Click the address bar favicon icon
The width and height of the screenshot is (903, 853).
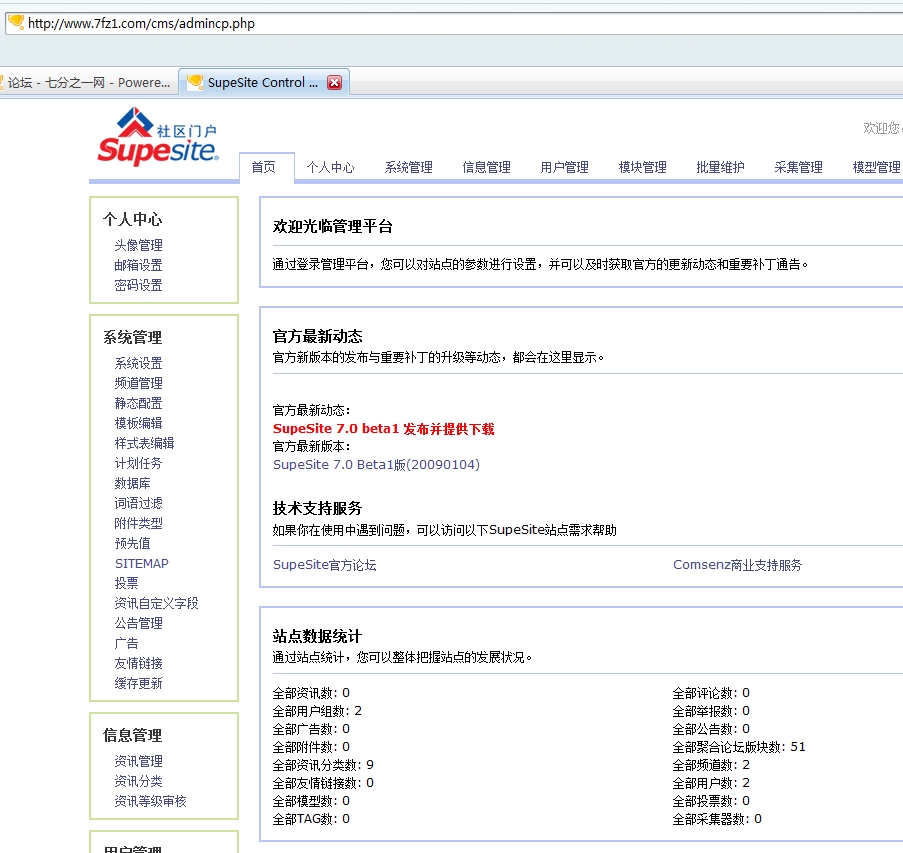(16, 22)
